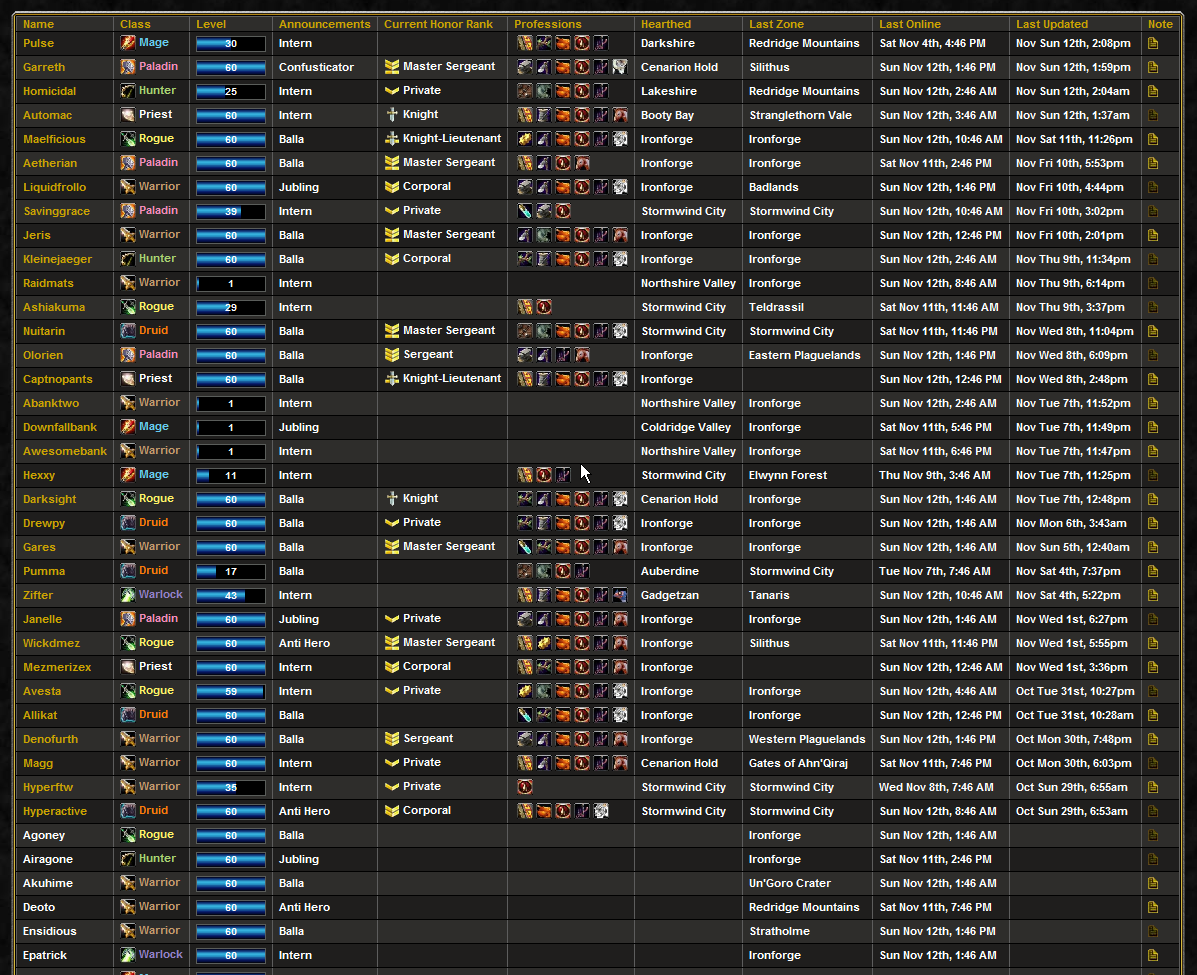Click Thu Nov 9th, 3:46 AM timestamp
The width and height of the screenshot is (1197, 975).
click(x=934, y=475)
